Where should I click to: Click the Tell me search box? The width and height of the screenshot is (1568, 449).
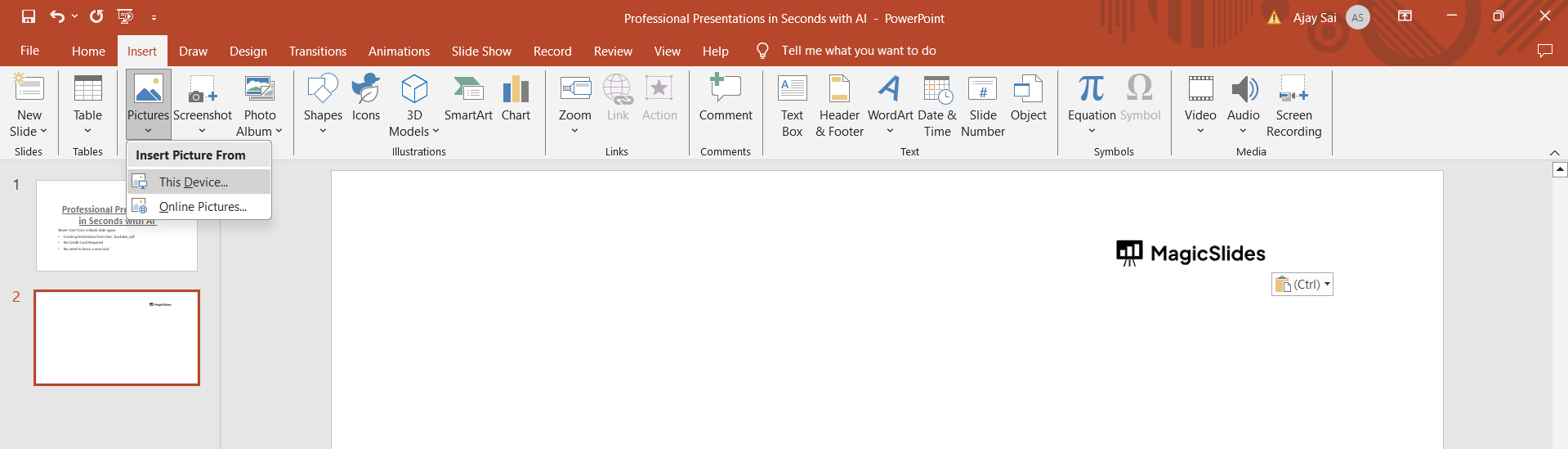point(858,51)
